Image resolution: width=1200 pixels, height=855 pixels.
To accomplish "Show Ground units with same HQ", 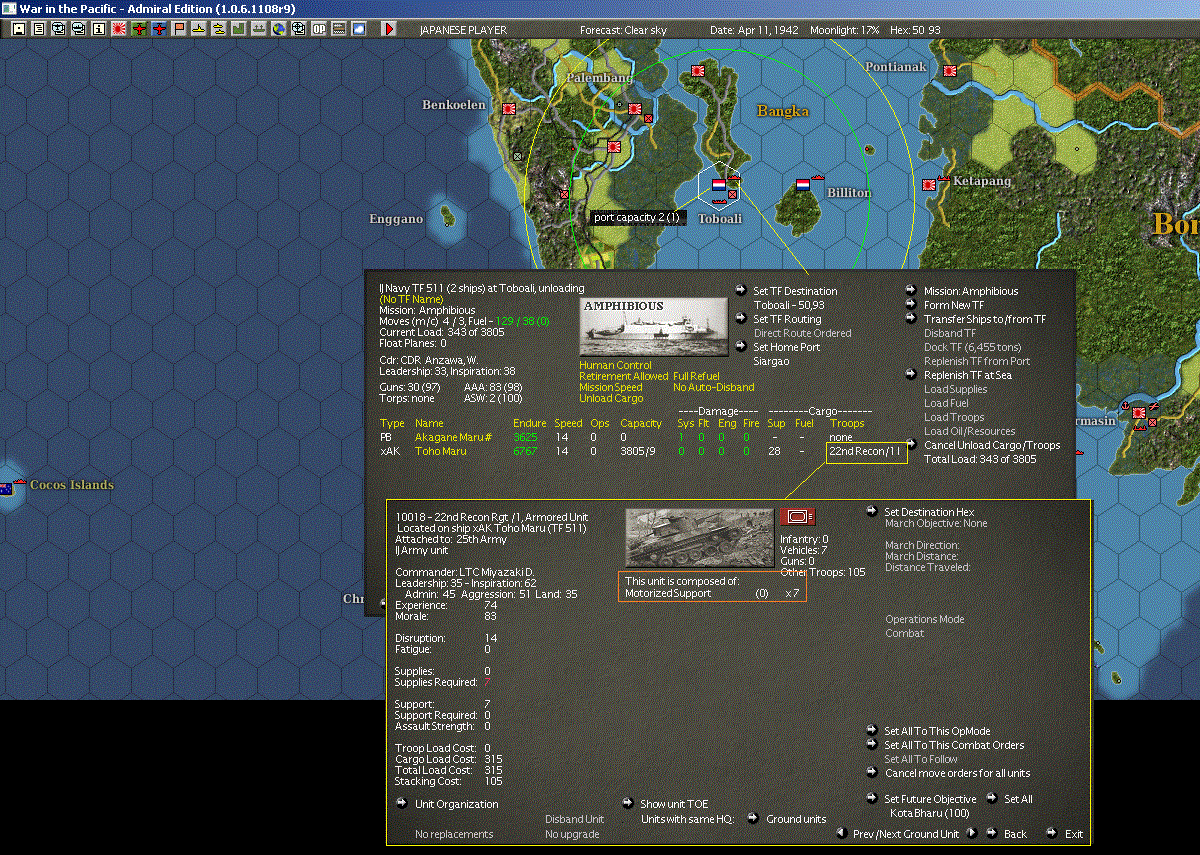I will [x=796, y=819].
